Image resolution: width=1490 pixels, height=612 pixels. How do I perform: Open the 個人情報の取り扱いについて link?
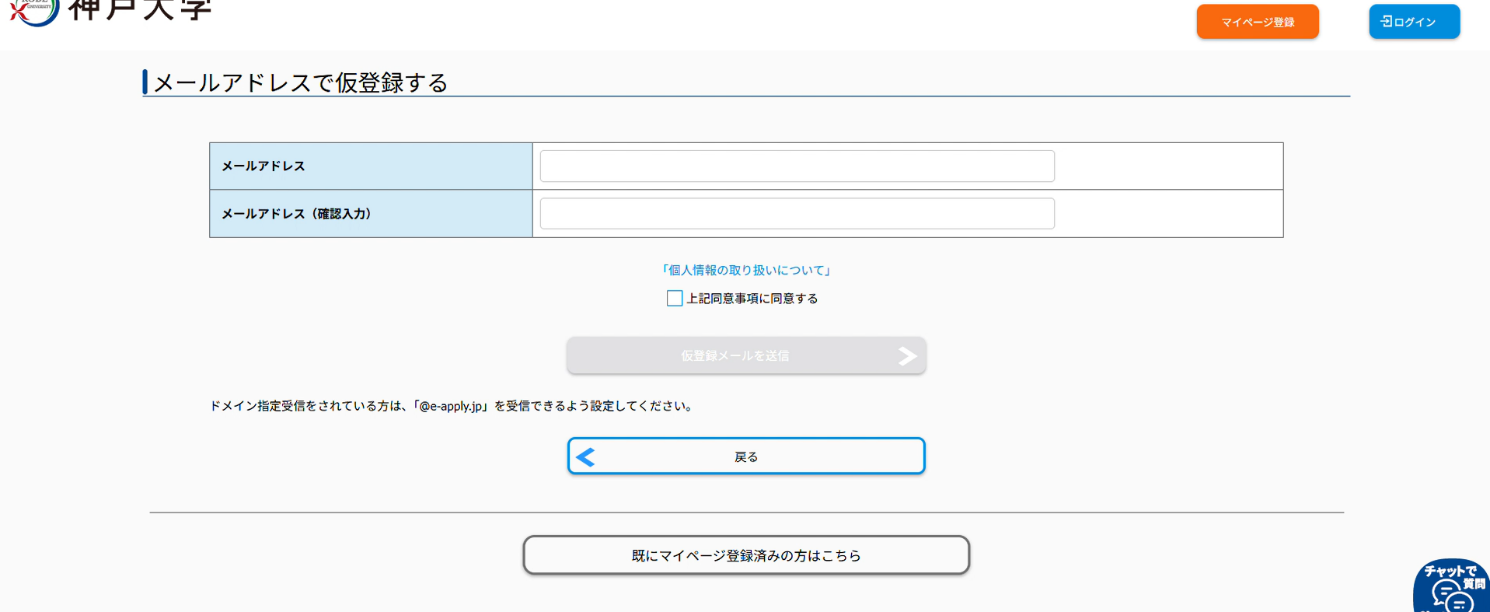(746, 270)
